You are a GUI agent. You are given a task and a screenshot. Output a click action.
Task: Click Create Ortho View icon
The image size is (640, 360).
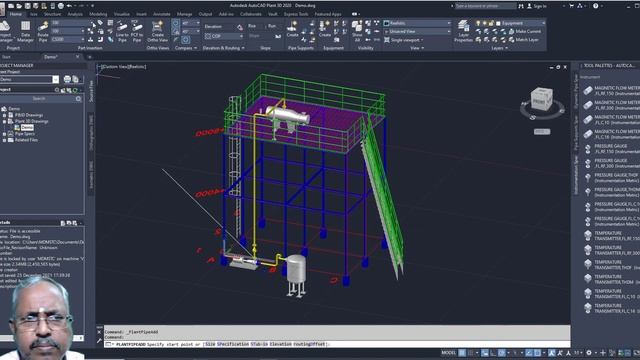point(158,31)
